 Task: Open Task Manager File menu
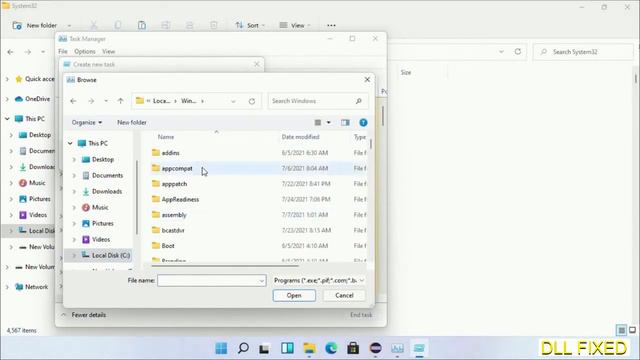[x=63, y=51]
